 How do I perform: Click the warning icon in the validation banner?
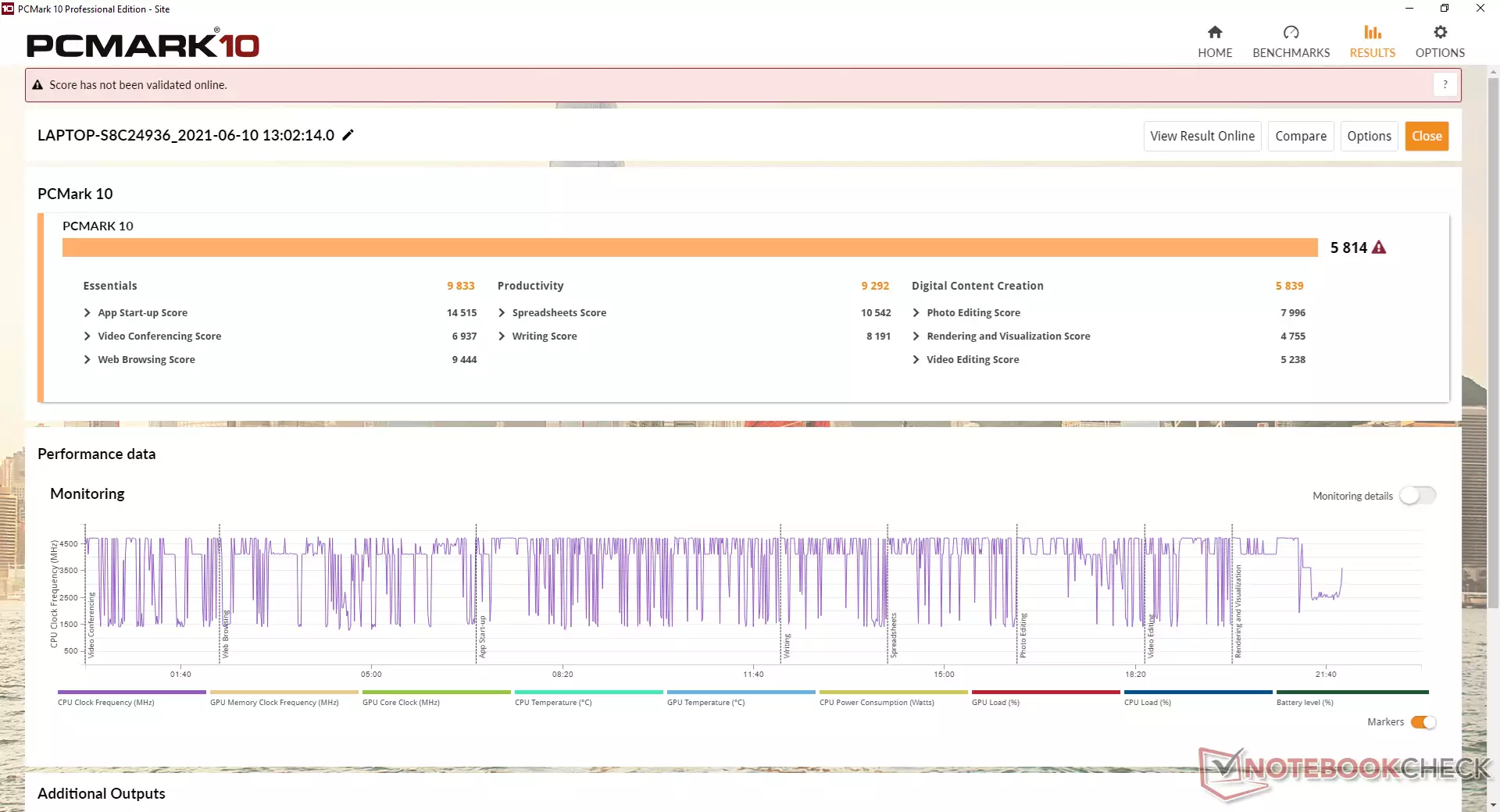pyautogui.click(x=37, y=85)
